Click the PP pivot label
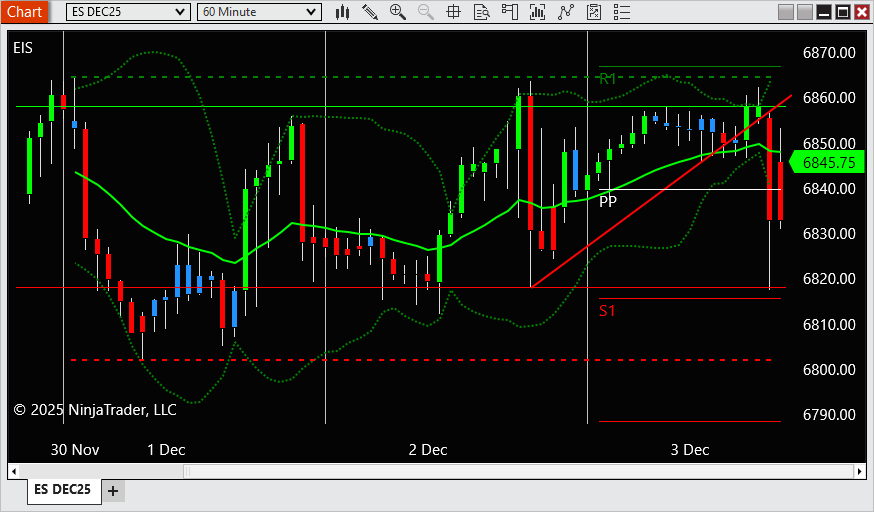874x512 pixels. coord(608,201)
